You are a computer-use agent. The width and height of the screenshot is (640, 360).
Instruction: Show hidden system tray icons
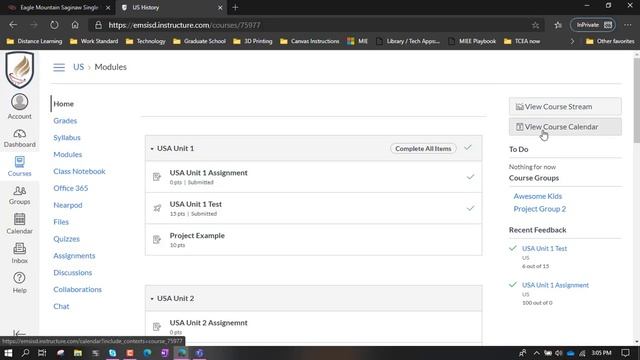pos(537,353)
